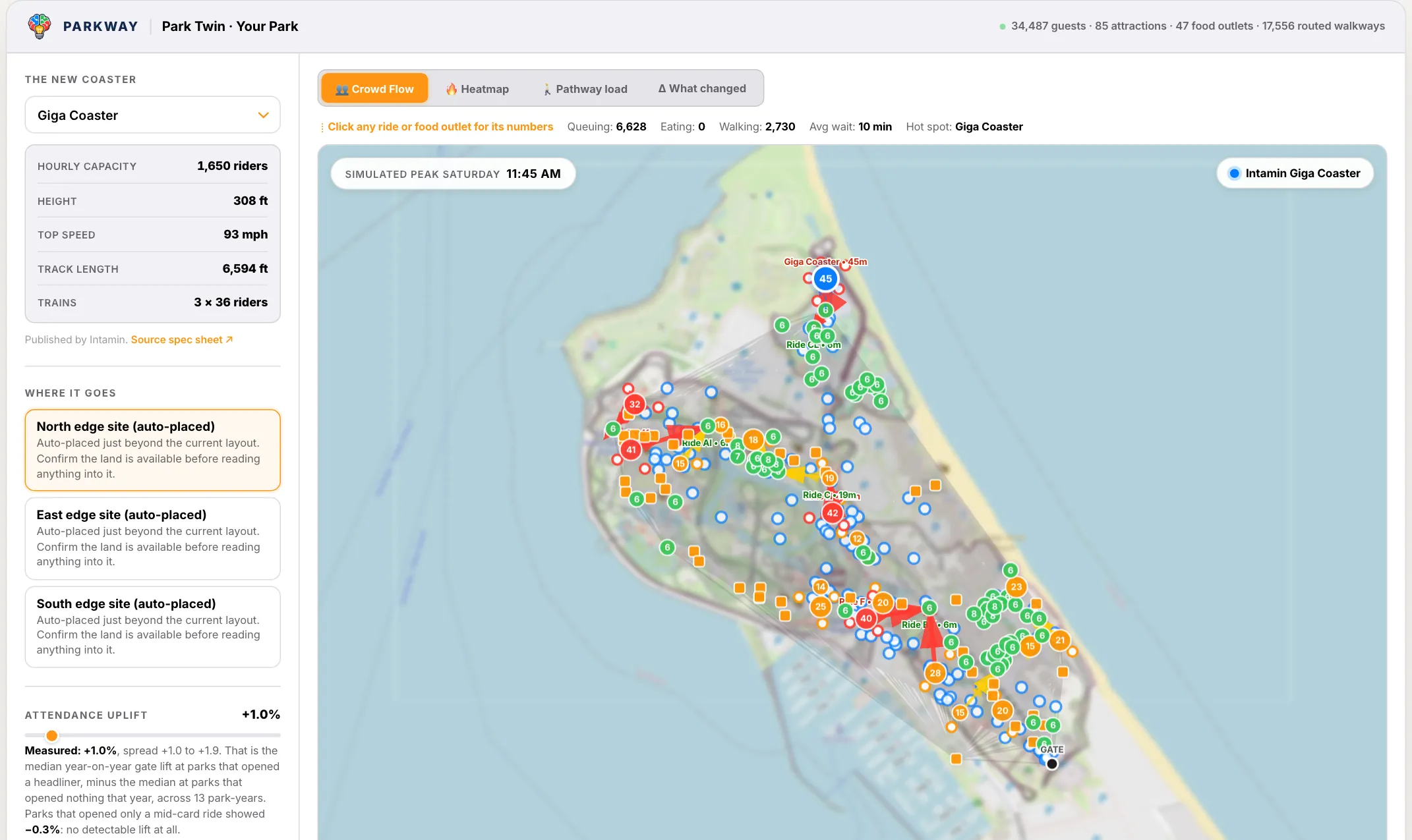Image resolution: width=1412 pixels, height=840 pixels.
Task: Click the Height 308 ft row
Action: 152,201
